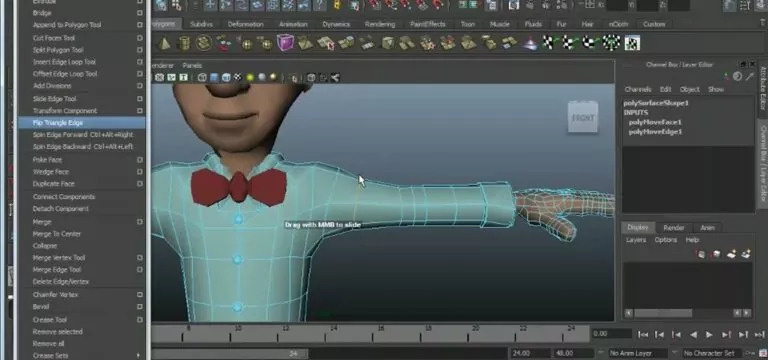Screen dimensions: 768x360
Task: Click the pencil-like icon in Channel Box header
Action: click(750, 76)
